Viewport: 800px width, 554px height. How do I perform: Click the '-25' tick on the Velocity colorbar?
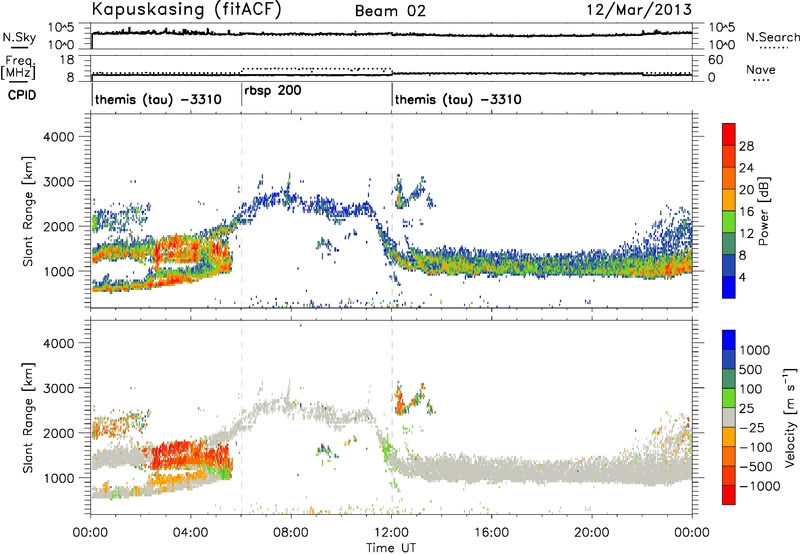(x=754, y=427)
